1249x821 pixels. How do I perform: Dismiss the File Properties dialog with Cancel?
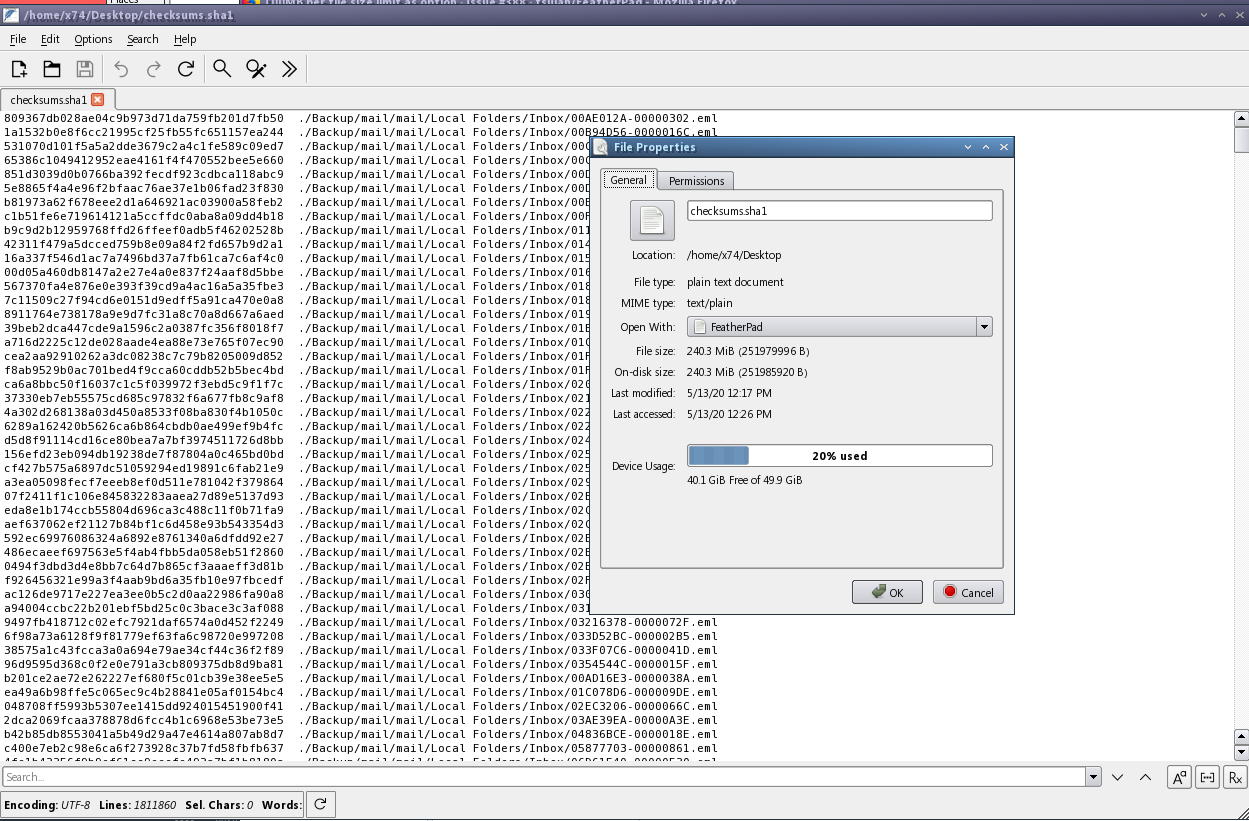point(966,591)
